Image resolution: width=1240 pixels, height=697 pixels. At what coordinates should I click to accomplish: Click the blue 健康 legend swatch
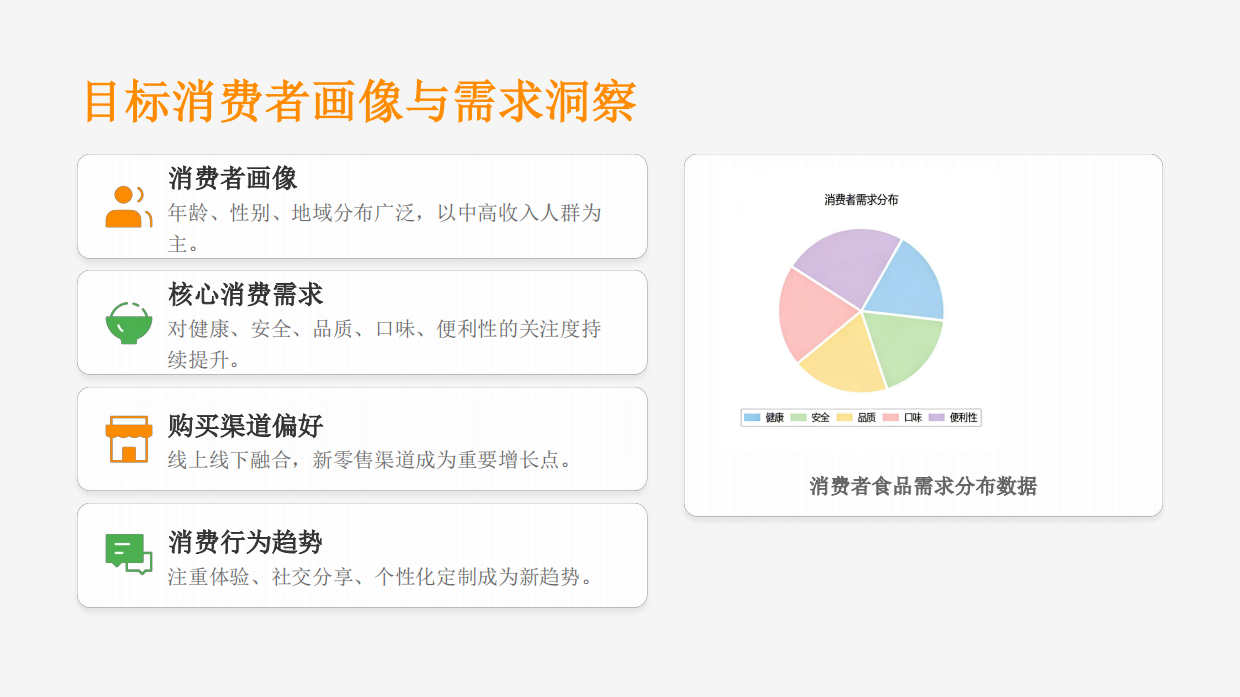click(752, 417)
